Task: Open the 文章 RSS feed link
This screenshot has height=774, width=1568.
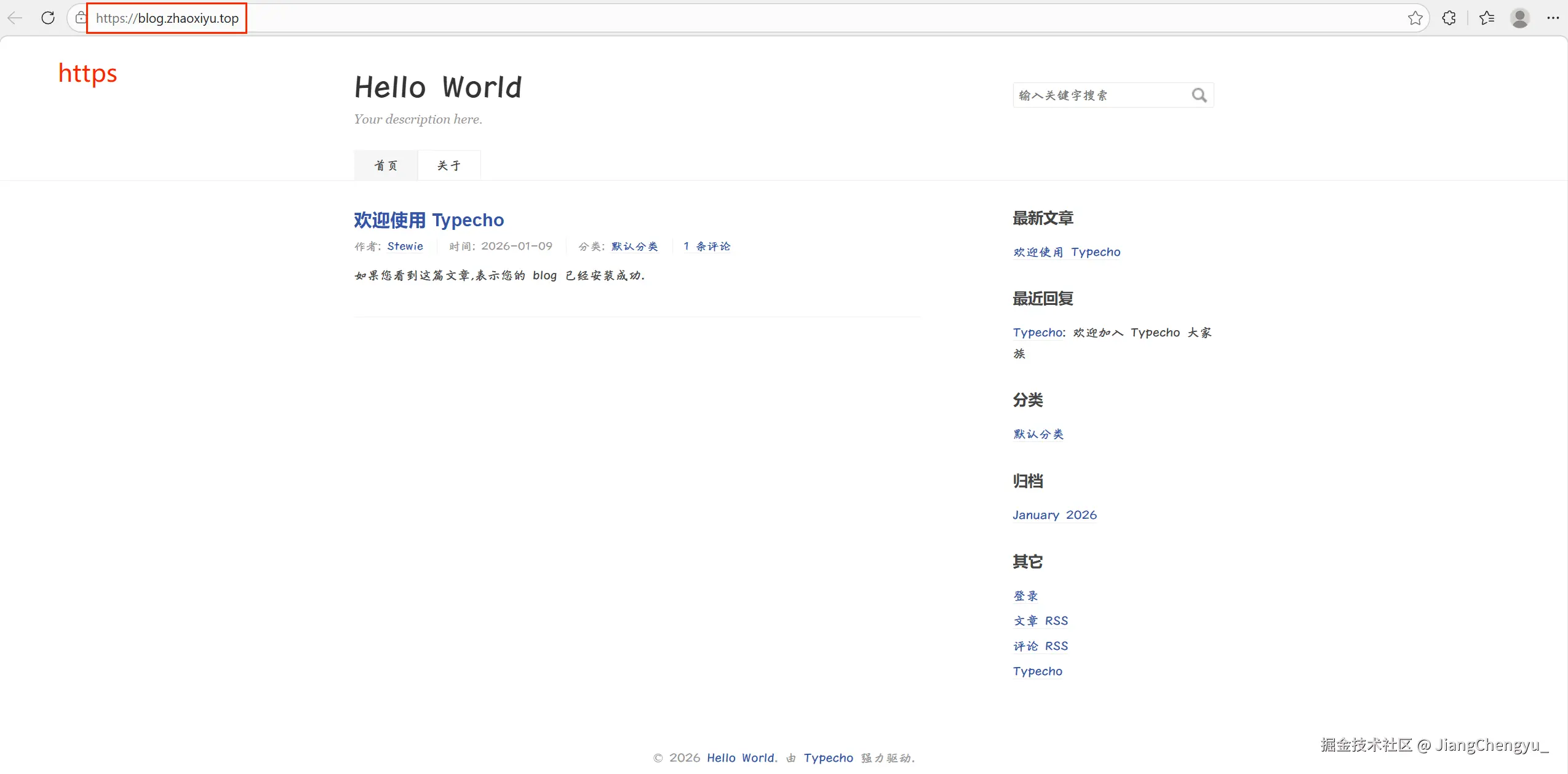Action: 1040,621
